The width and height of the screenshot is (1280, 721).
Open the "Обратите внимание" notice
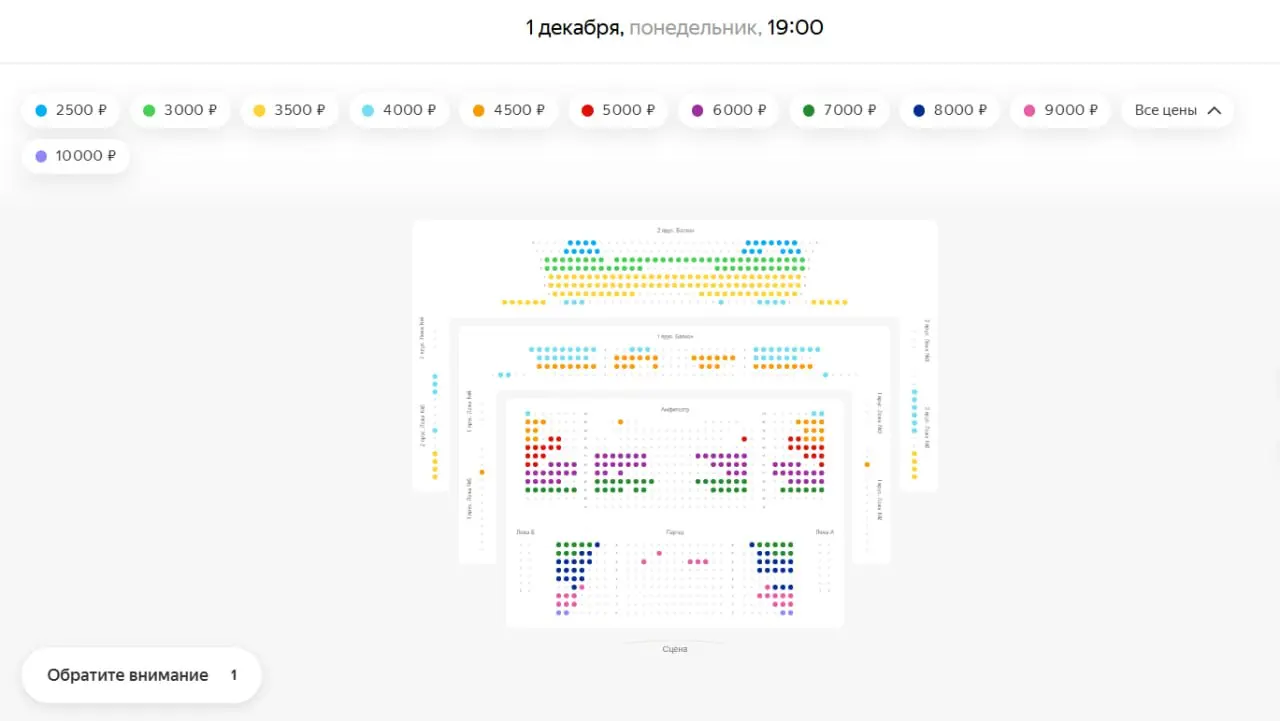tap(141, 675)
